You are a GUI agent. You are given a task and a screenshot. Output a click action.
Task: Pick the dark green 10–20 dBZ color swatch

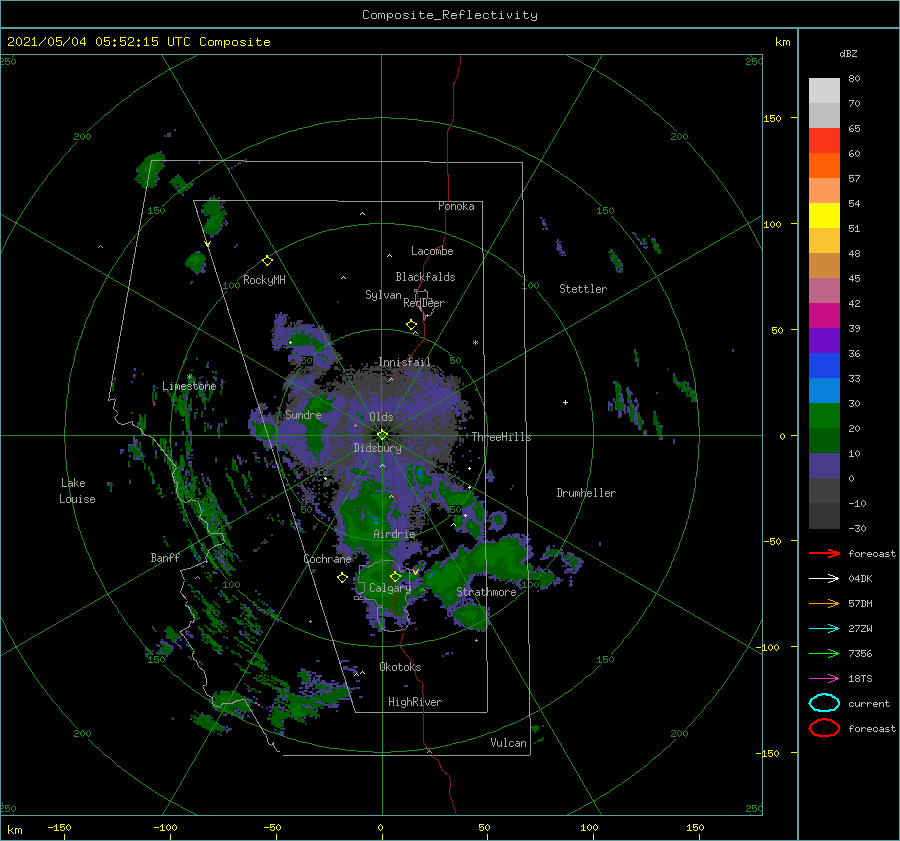coord(824,441)
